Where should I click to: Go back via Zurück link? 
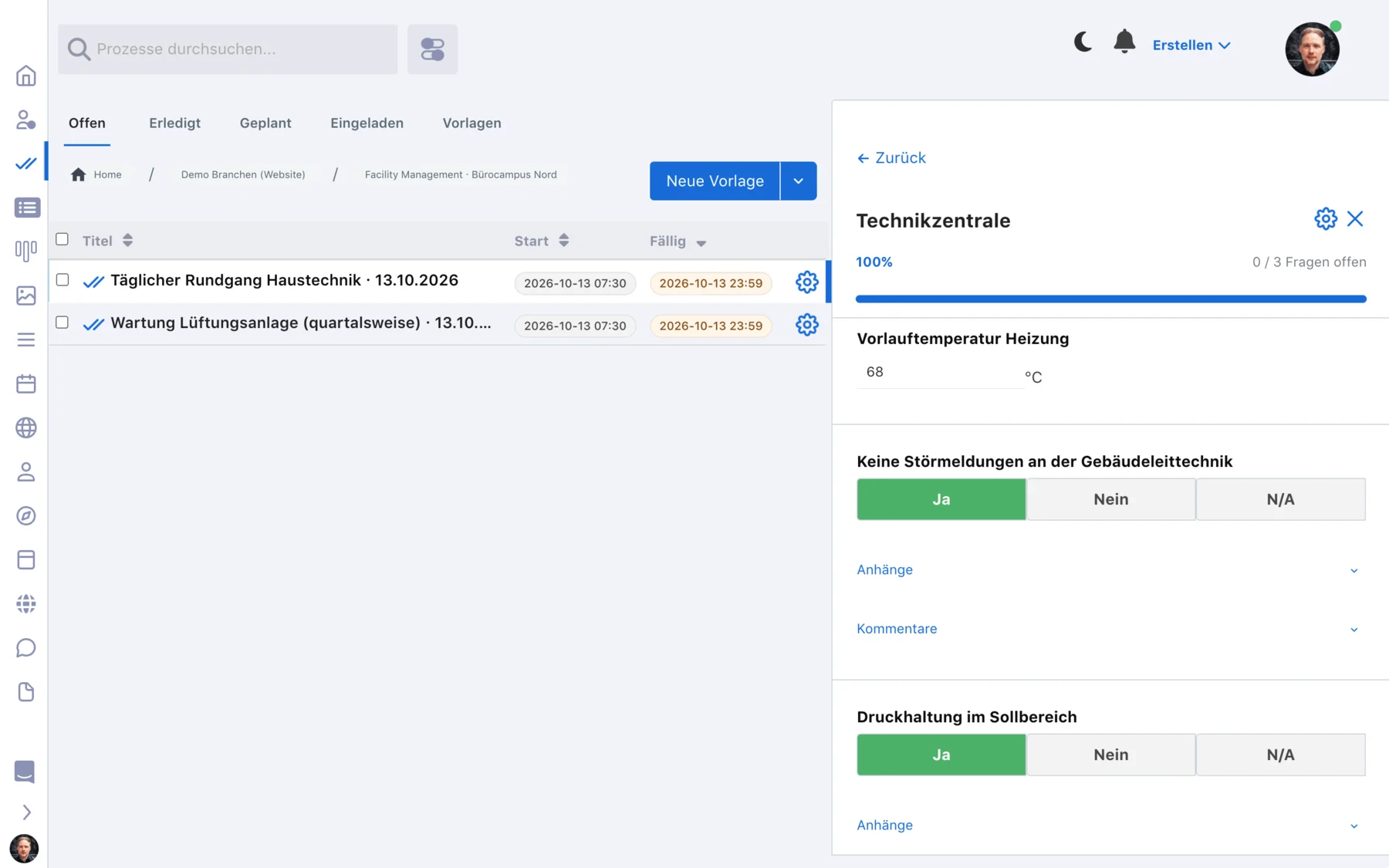[891, 158]
